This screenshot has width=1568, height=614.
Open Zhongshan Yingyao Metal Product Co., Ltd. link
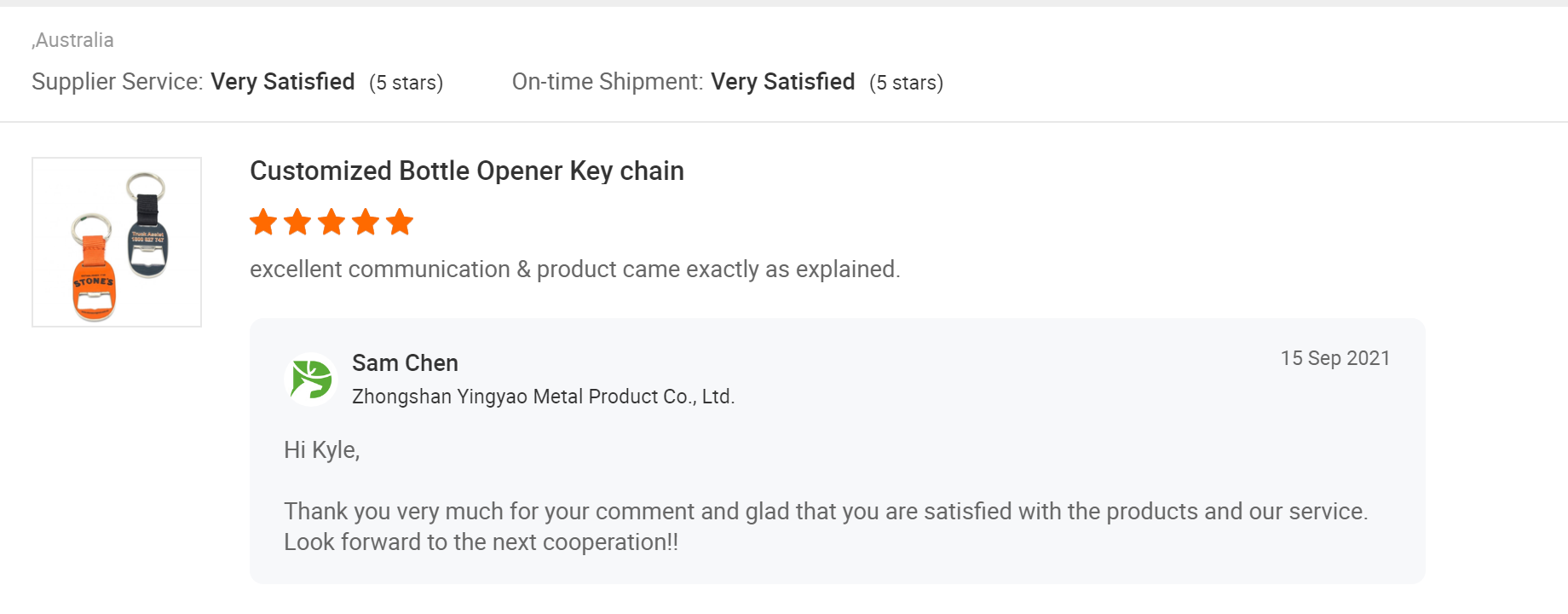(x=544, y=397)
